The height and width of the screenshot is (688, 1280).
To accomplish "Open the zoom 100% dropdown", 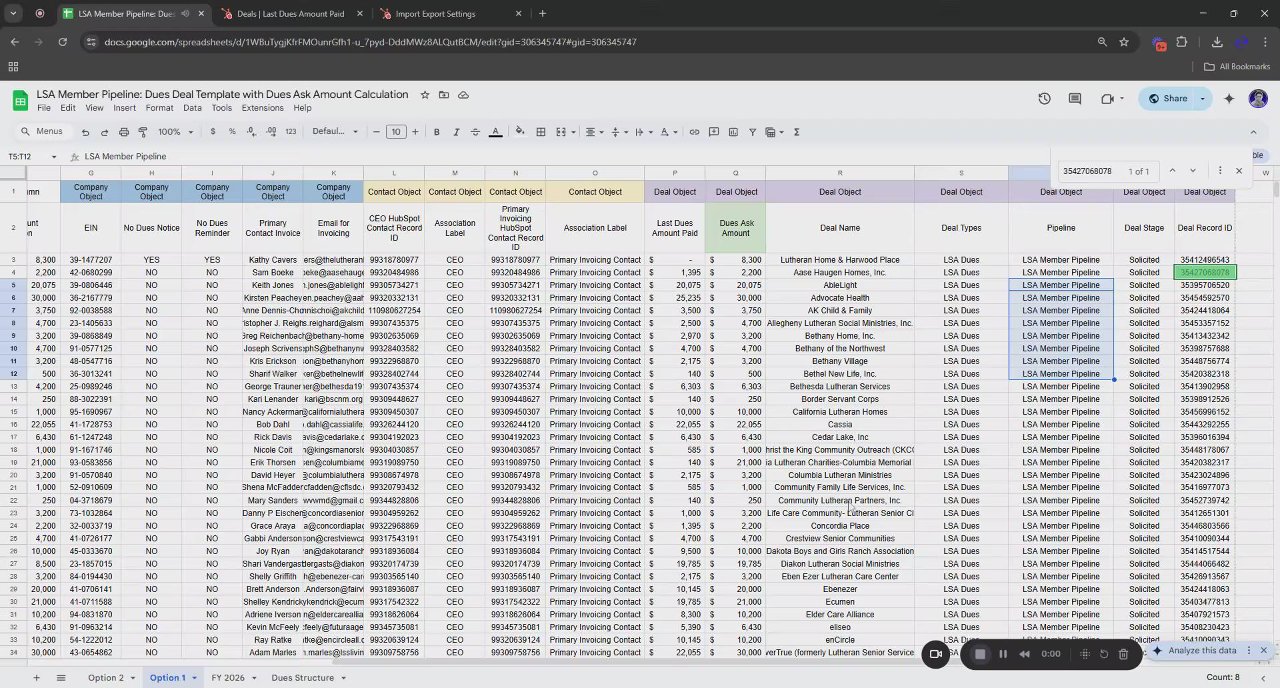I will pos(174,132).
